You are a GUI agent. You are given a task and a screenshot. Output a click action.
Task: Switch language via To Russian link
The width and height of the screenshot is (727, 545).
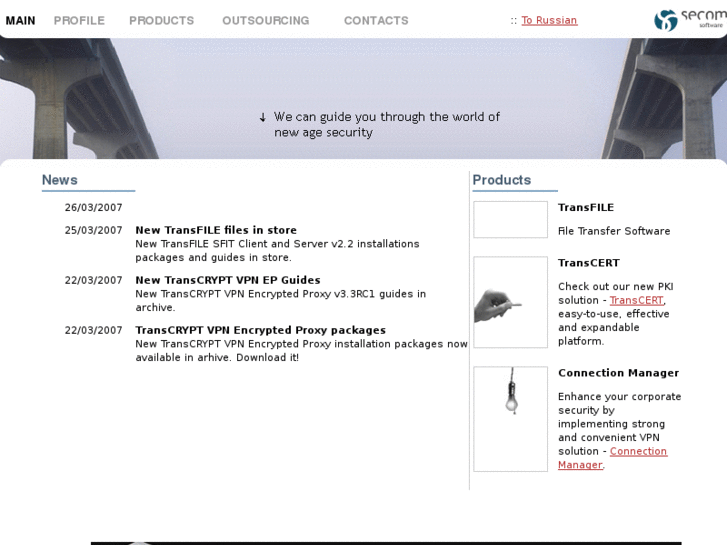tap(549, 20)
